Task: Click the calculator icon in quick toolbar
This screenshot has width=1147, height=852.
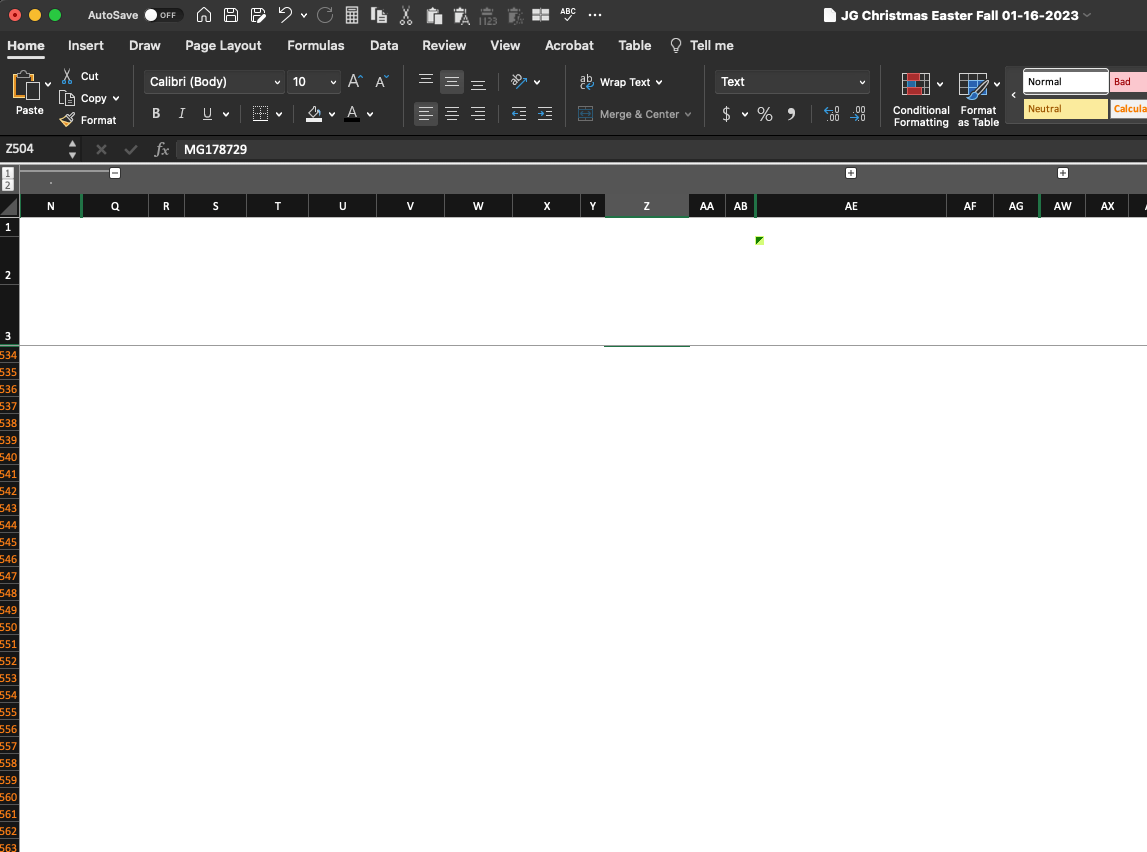Action: click(x=352, y=15)
